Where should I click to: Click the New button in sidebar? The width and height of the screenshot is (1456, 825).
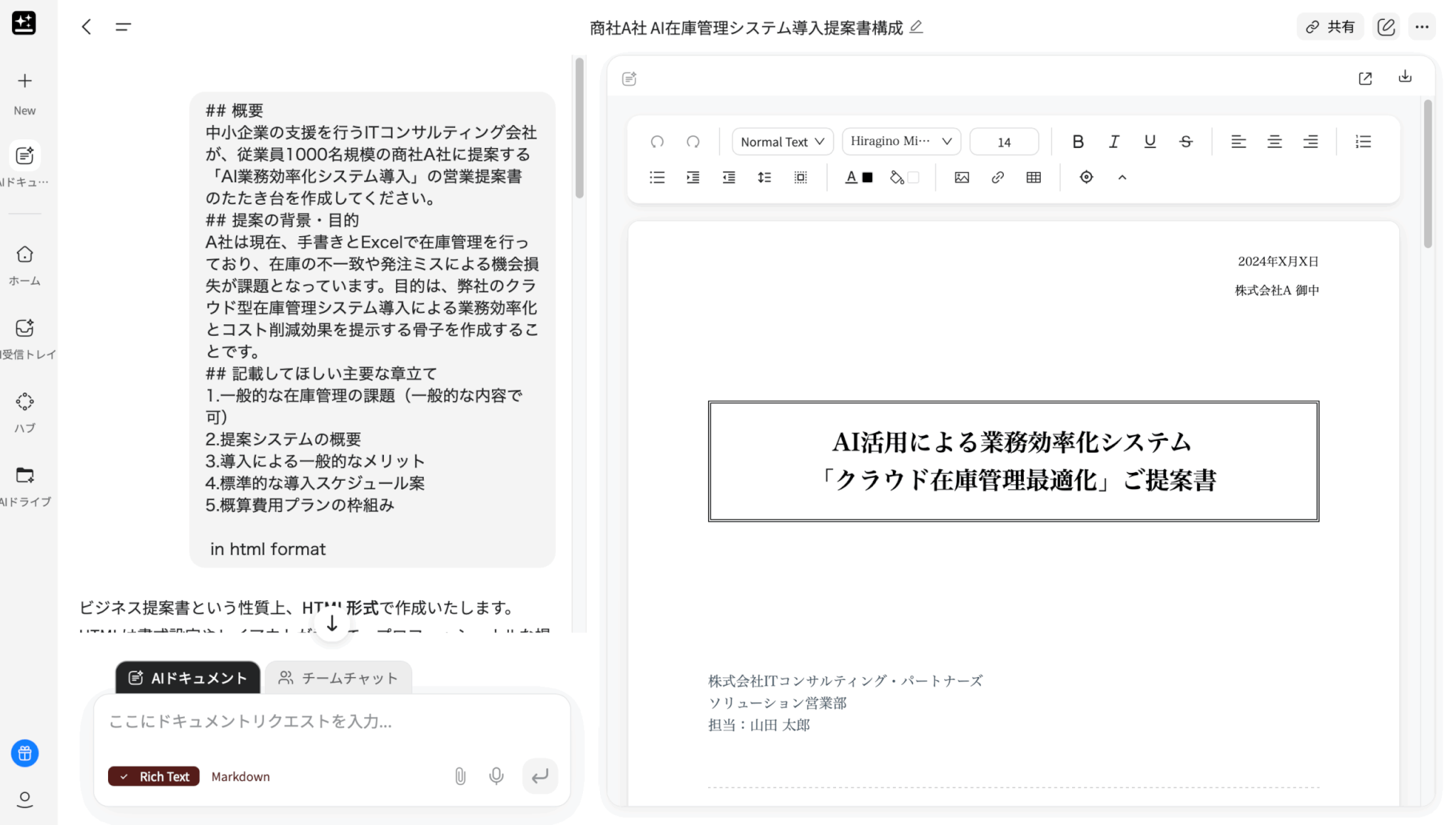(x=25, y=92)
